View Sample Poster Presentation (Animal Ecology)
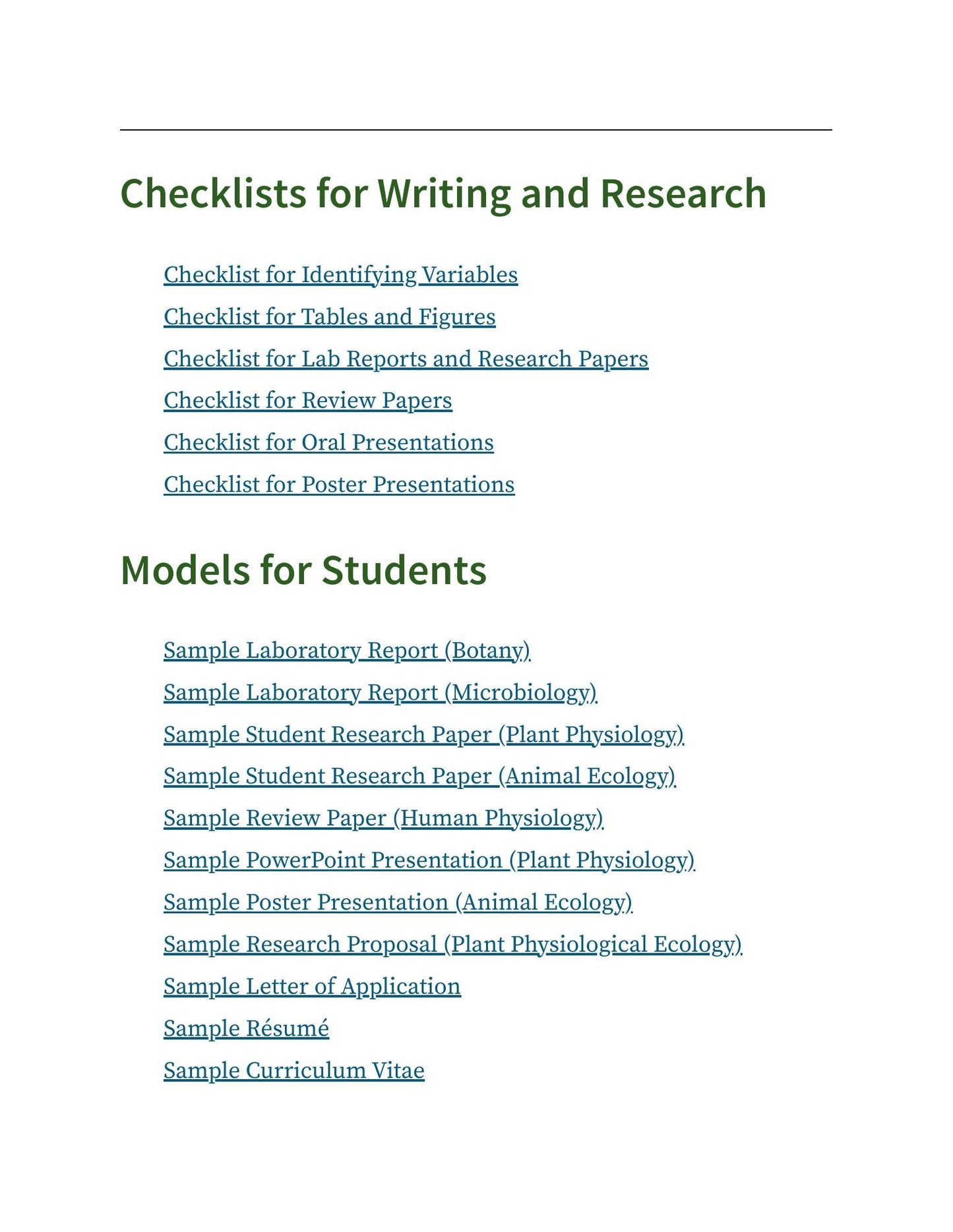Viewport: 953px width, 1232px height. (398, 902)
